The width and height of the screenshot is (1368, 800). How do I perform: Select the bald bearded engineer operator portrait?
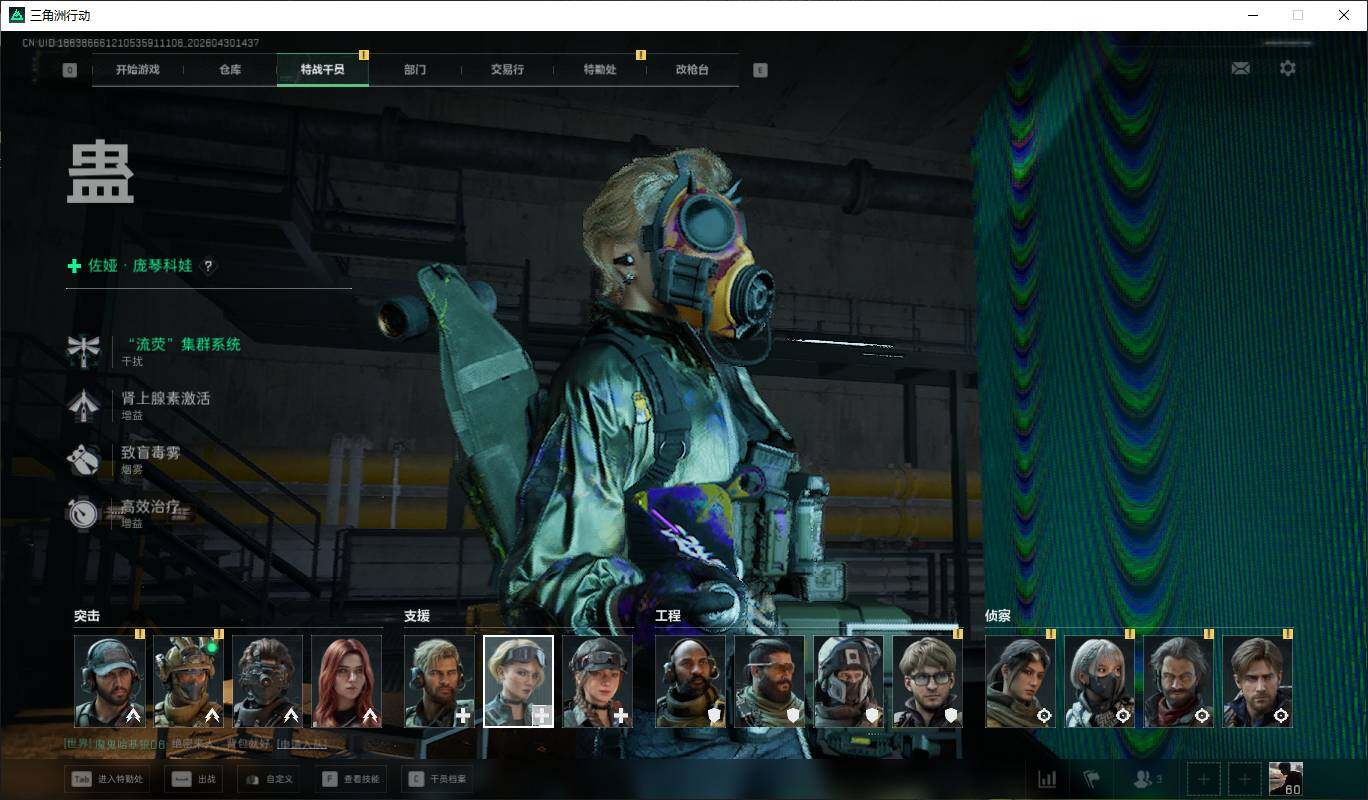691,681
